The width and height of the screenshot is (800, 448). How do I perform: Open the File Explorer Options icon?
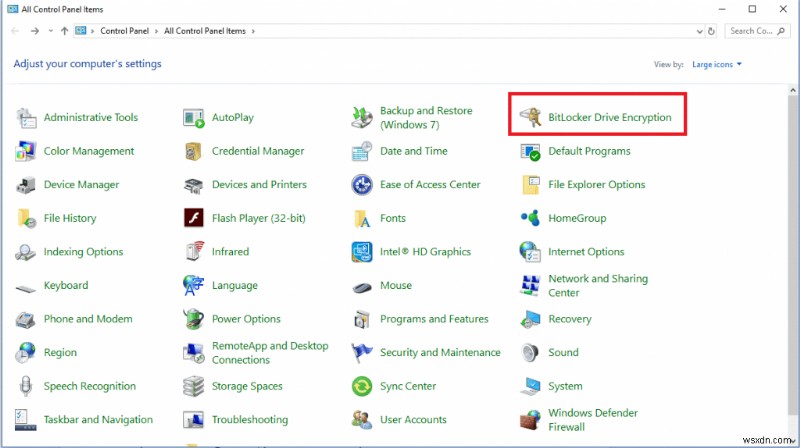(530, 185)
